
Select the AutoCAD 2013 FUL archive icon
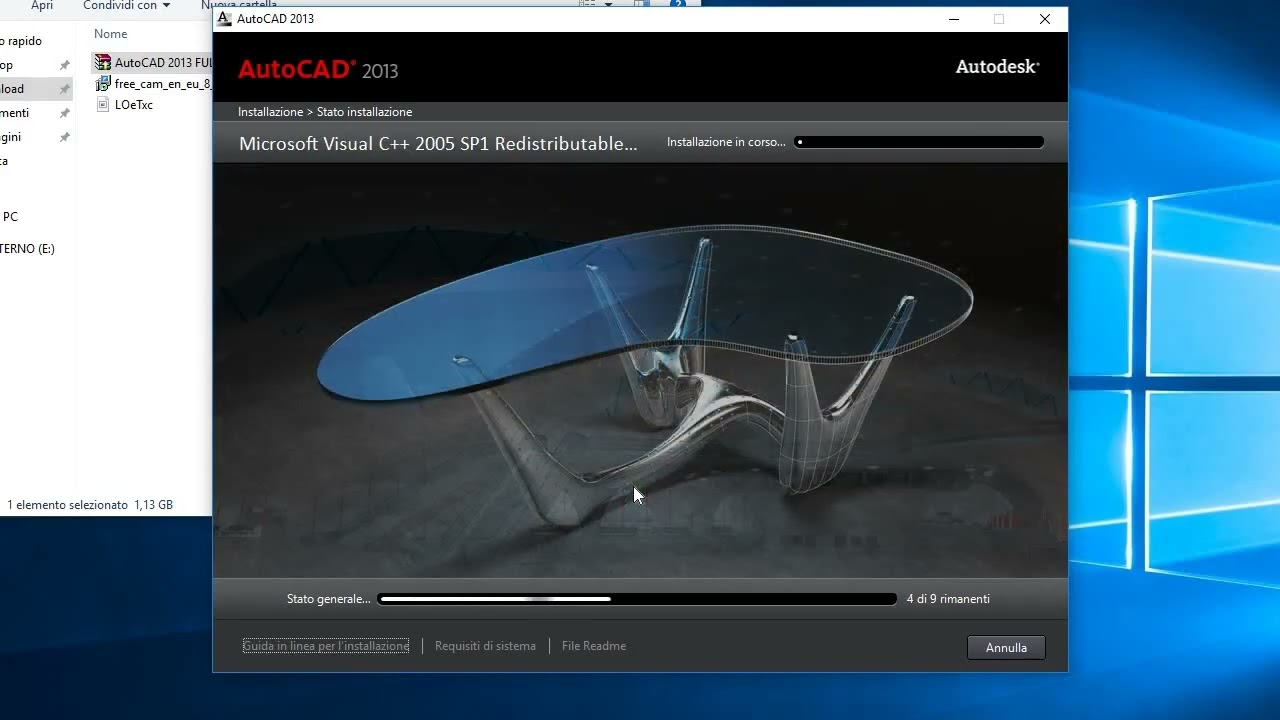[102, 62]
